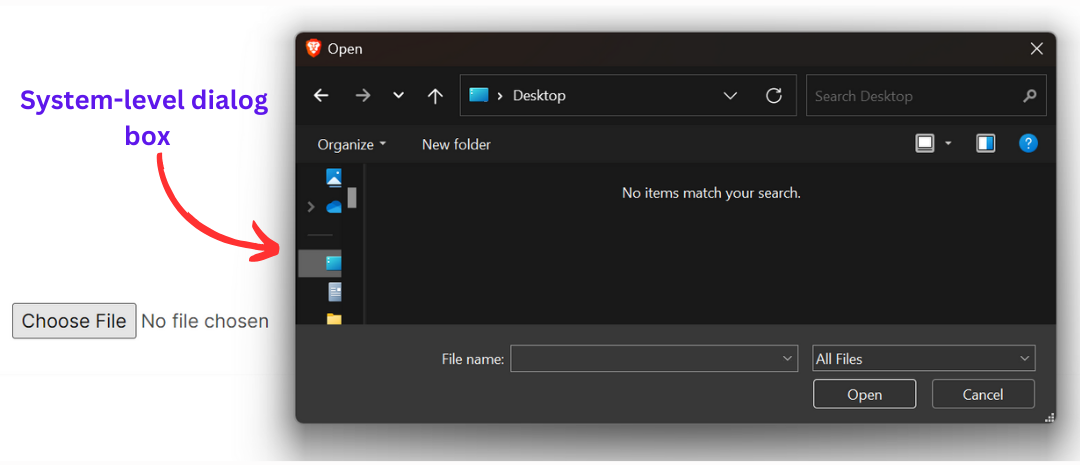The height and width of the screenshot is (465, 1080).
Task: Go up one folder level
Action: pos(435,96)
